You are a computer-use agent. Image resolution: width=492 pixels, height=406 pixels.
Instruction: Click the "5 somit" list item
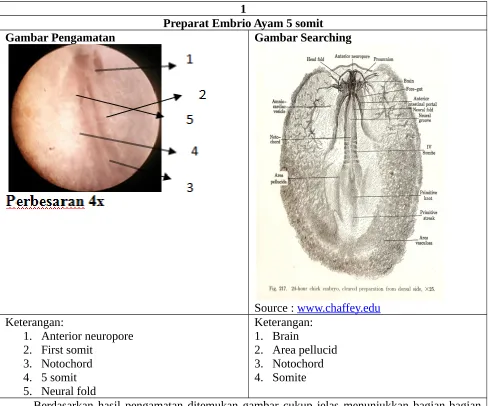pyautogui.click(x=59, y=377)
